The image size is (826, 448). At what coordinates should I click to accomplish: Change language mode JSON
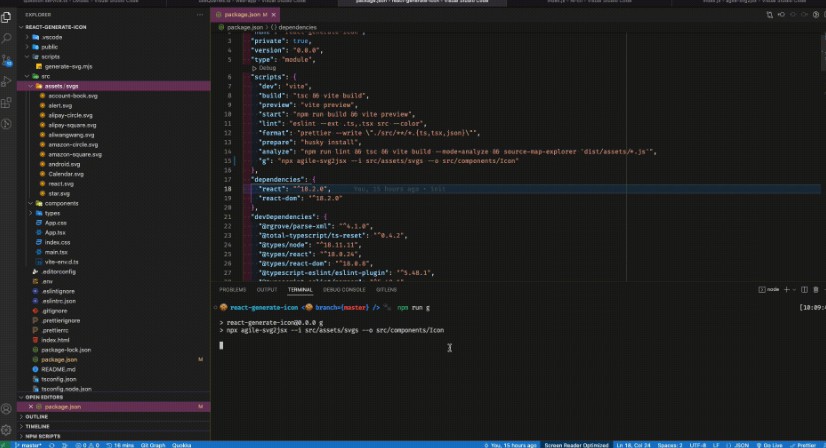[x=741, y=445]
